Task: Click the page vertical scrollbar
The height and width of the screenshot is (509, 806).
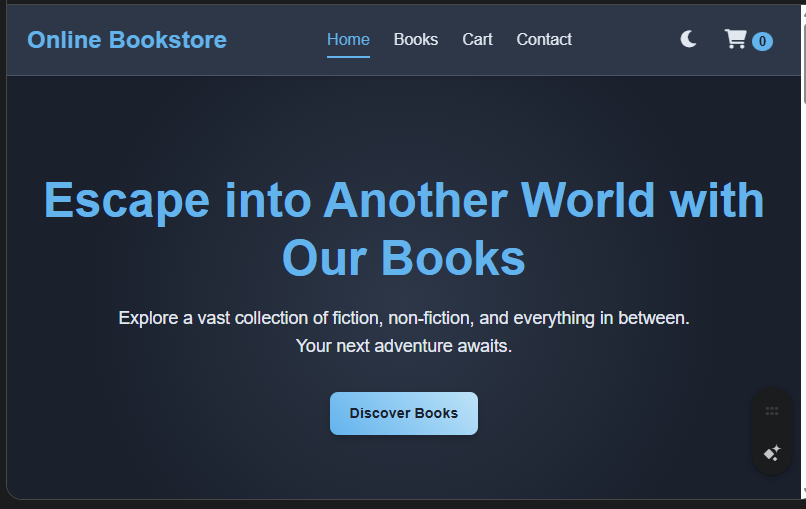Action: (803, 252)
